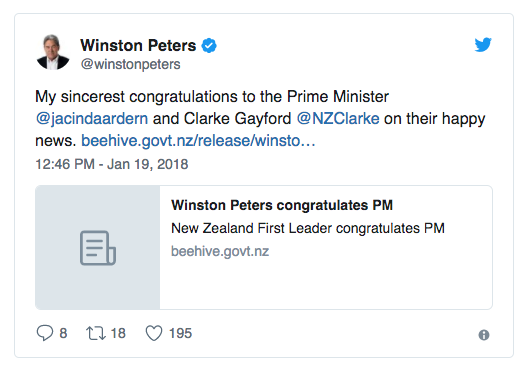Image resolution: width=523 pixels, height=368 pixels.
Task: Open 'Winston Peters congratulates PM' card title
Action: pos(282,205)
